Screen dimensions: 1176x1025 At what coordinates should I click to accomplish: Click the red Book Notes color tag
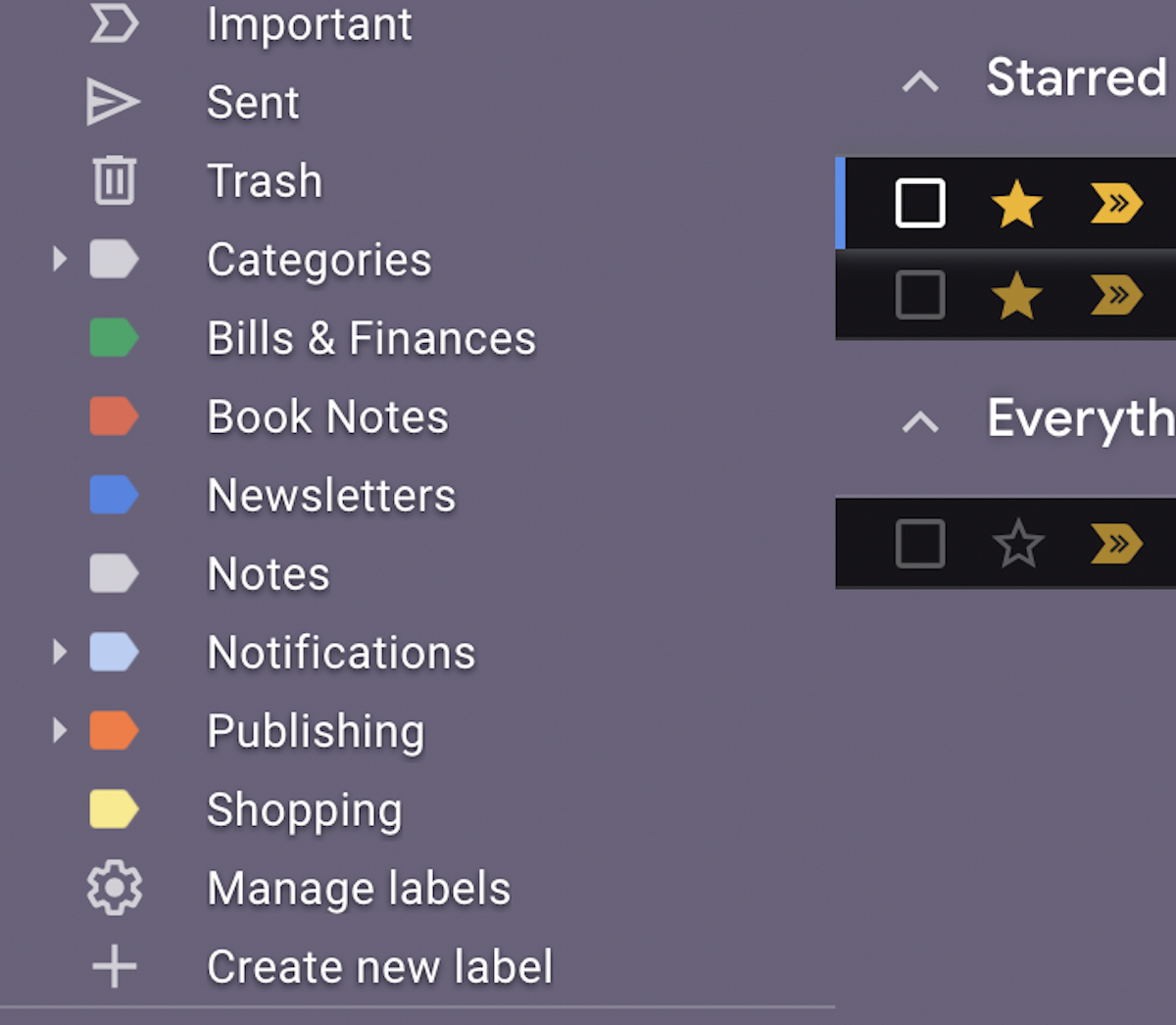click(114, 416)
